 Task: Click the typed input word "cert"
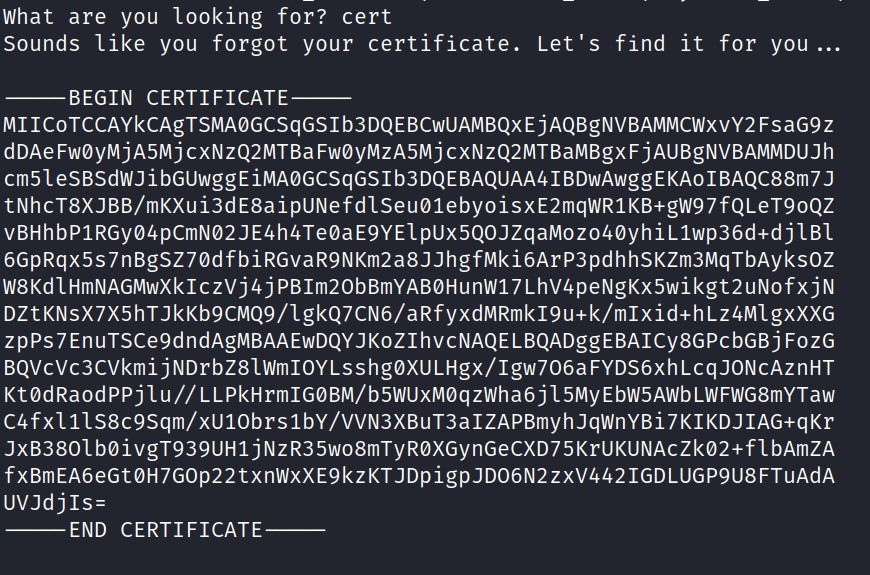coord(368,17)
